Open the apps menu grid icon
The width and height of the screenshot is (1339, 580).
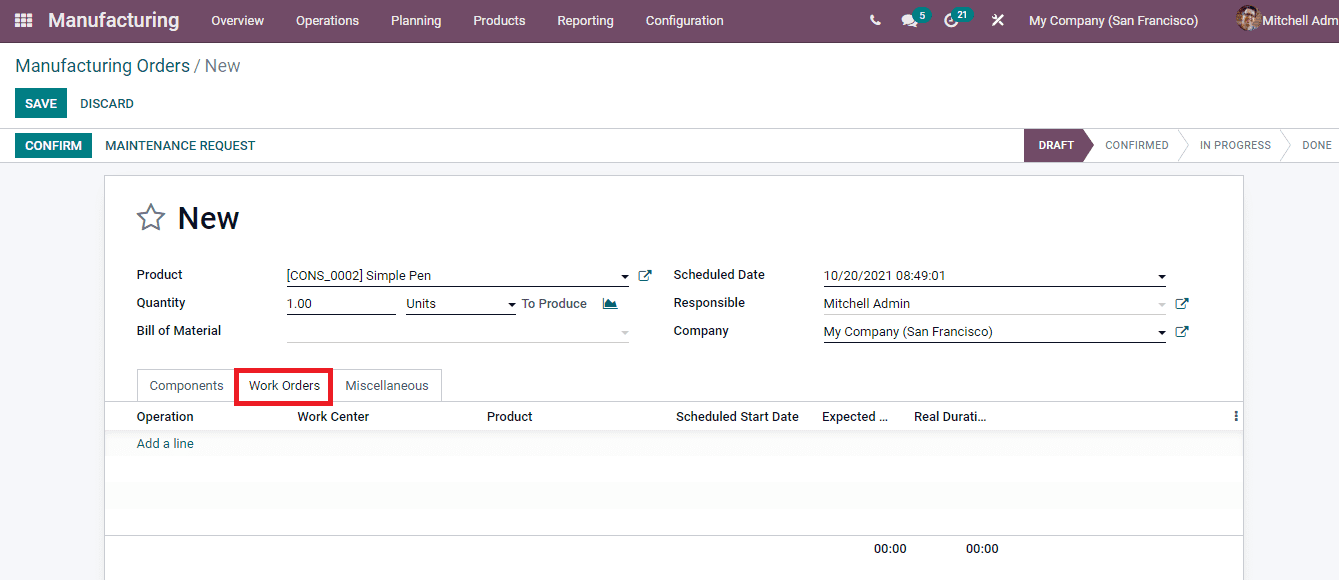(x=22, y=19)
